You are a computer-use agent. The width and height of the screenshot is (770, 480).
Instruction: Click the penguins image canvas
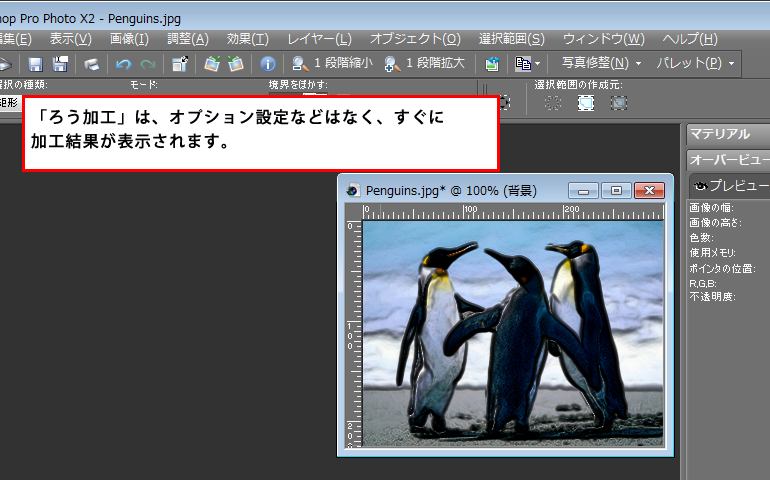click(513, 334)
